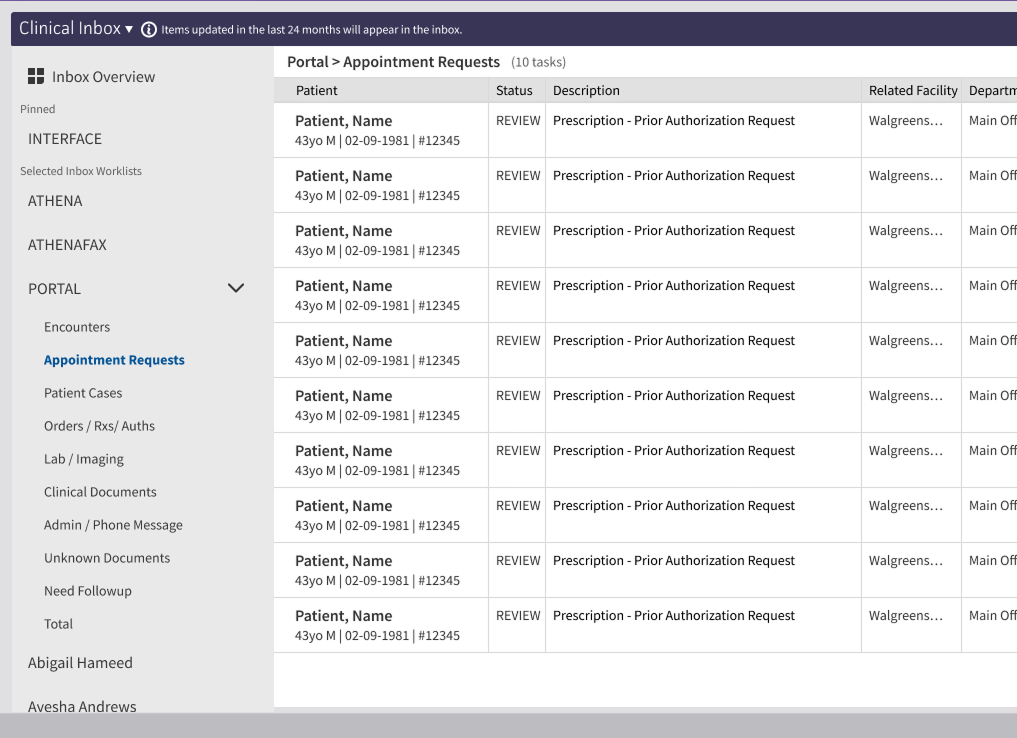The width and height of the screenshot is (1017, 738).
Task: Click the ninth row's Prior Authorization Request description
Action: (x=674, y=561)
